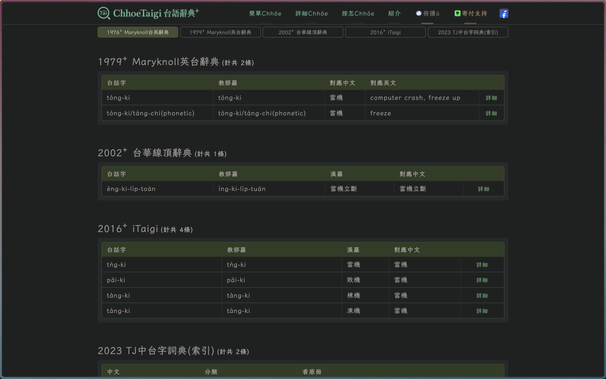The height and width of the screenshot is (379, 606).
Task: Open the 簡單Chhōe menu item
Action: click(265, 14)
